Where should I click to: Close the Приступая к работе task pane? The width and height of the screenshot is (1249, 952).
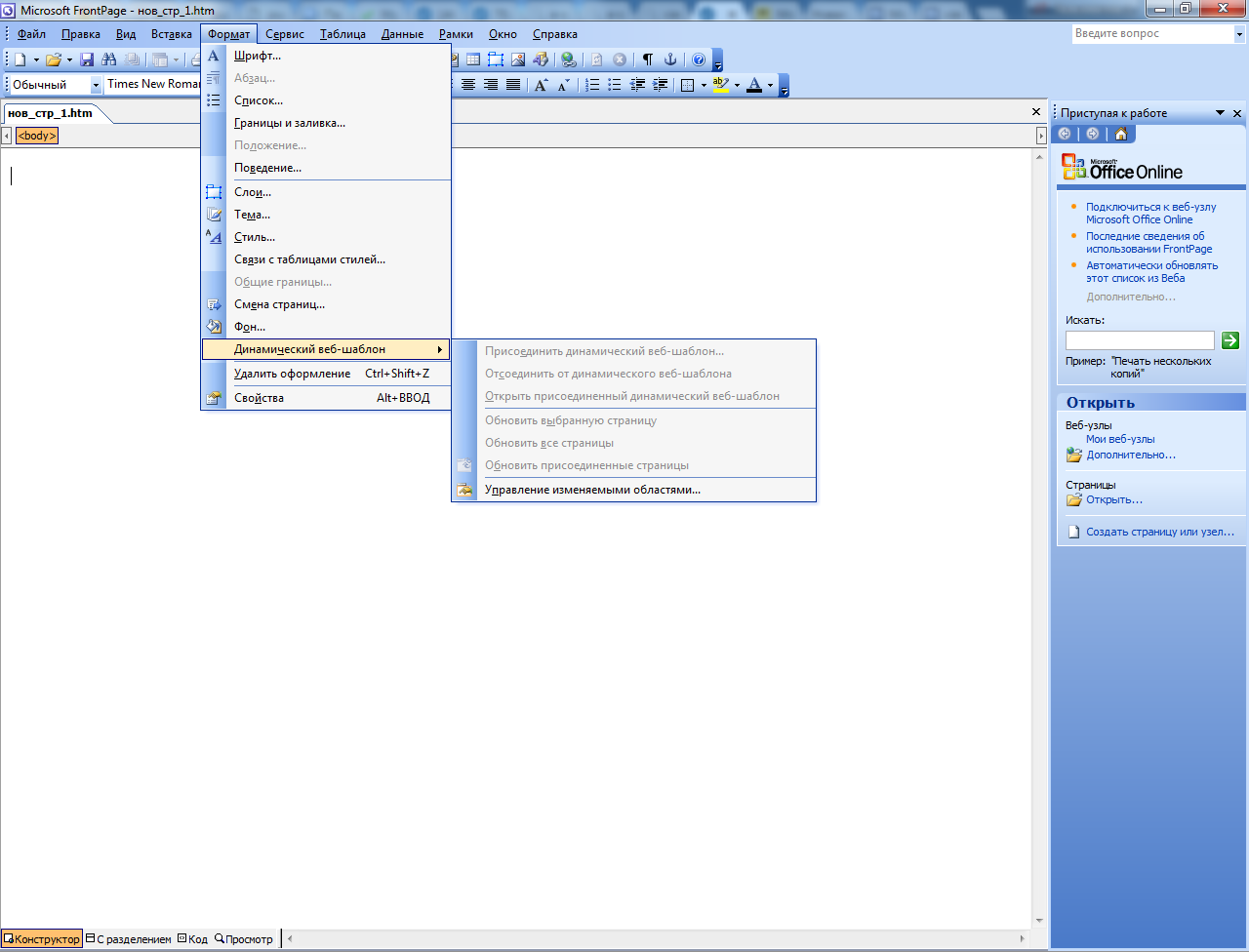click(1238, 113)
